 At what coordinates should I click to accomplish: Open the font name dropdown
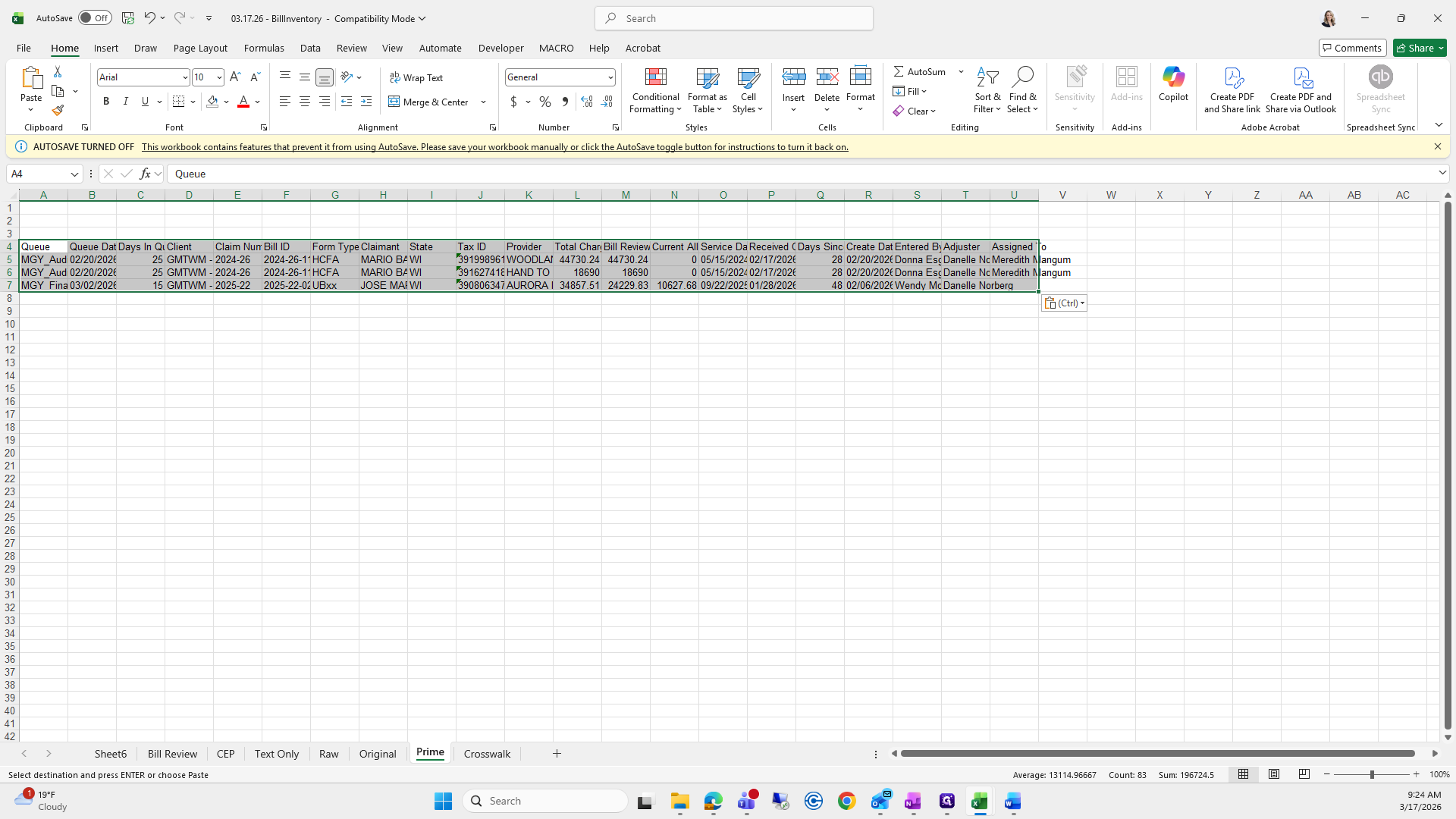coord(184,77)
